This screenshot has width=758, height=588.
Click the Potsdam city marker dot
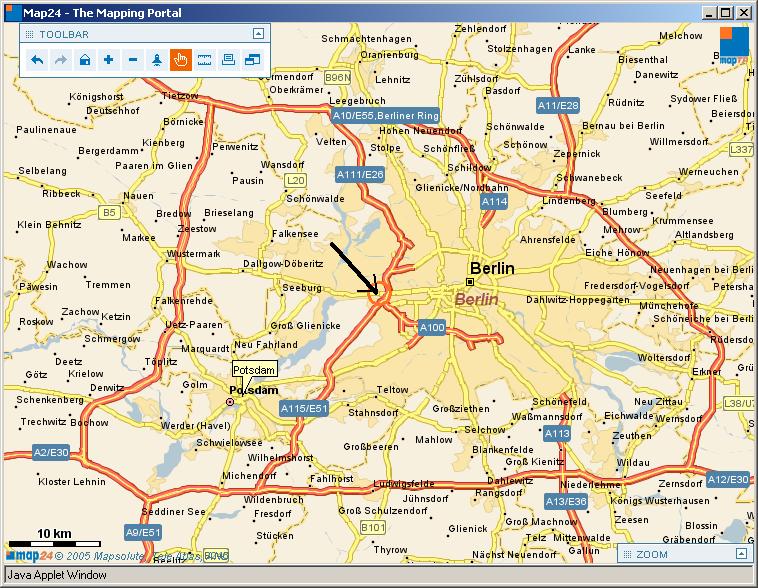[x=232, y=402]
